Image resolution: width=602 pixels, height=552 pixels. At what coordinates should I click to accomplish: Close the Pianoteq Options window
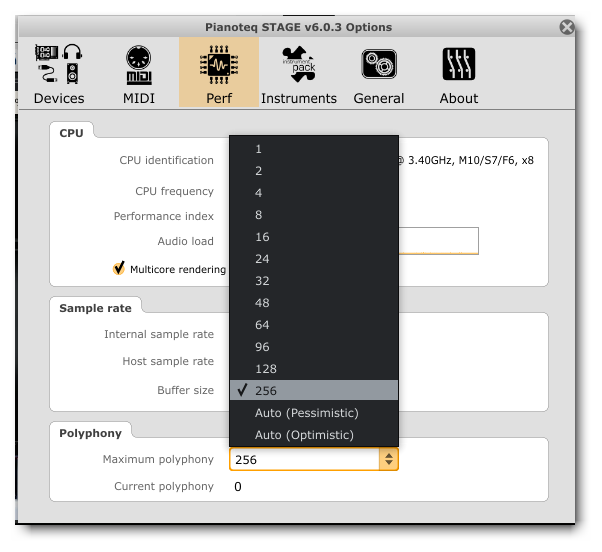pyautogui.click(x=567, y=27)
